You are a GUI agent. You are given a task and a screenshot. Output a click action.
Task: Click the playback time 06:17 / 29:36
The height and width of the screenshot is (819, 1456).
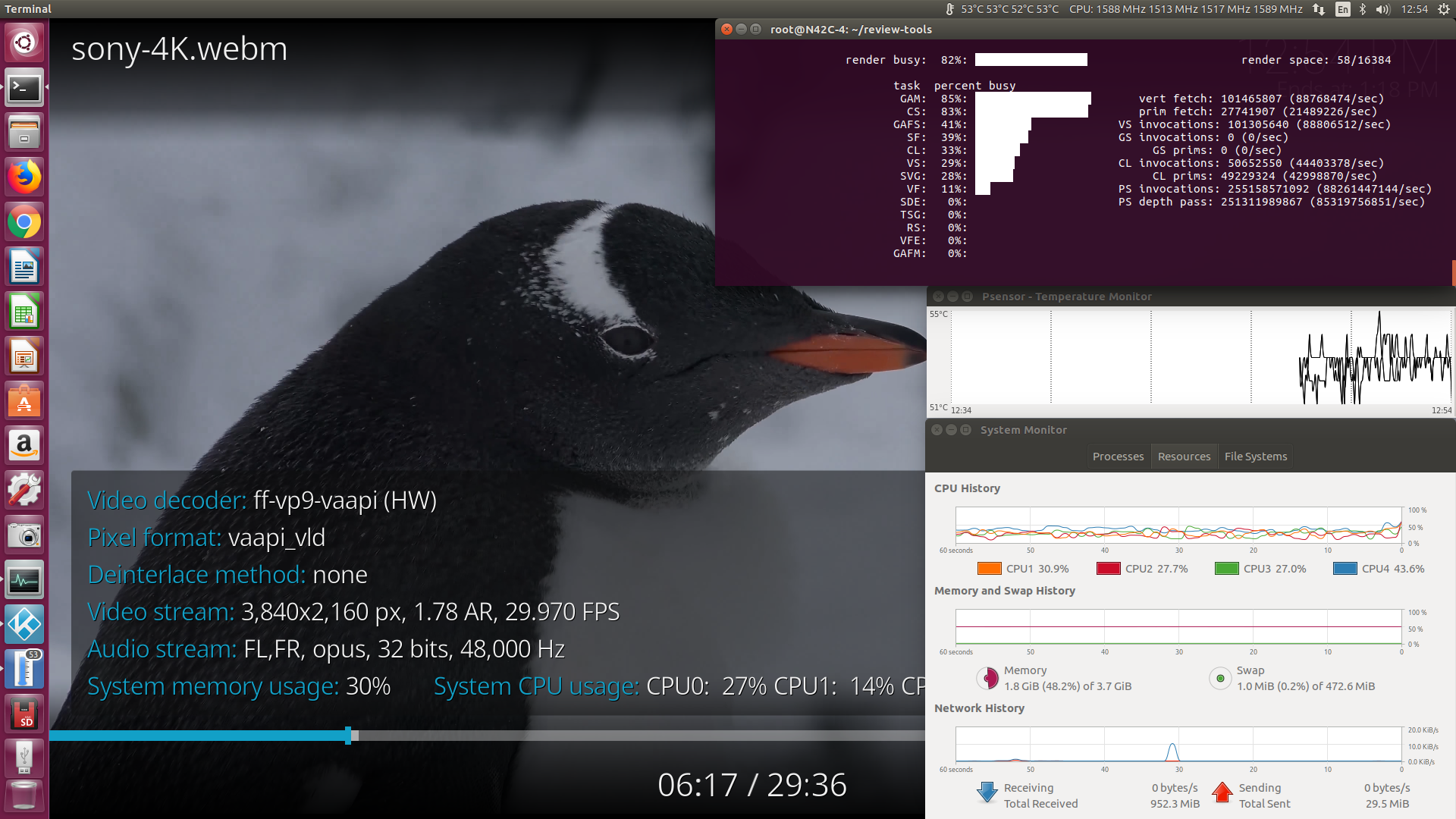pos(752,785)
